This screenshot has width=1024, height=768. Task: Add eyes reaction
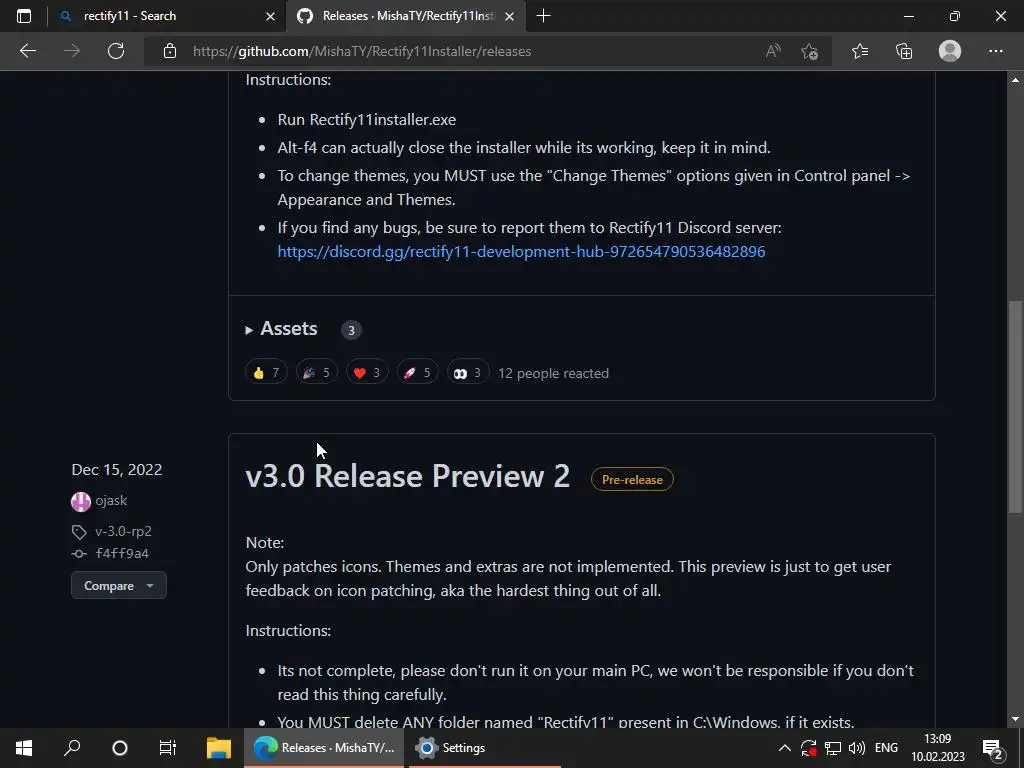coord(468,373)
